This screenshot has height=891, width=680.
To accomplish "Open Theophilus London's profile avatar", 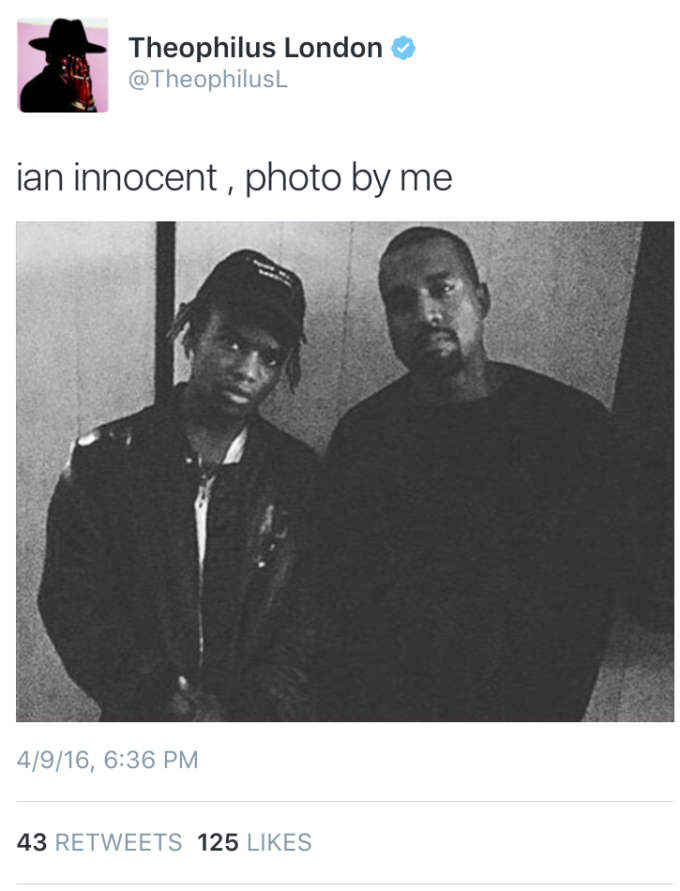I will (62, 65).
